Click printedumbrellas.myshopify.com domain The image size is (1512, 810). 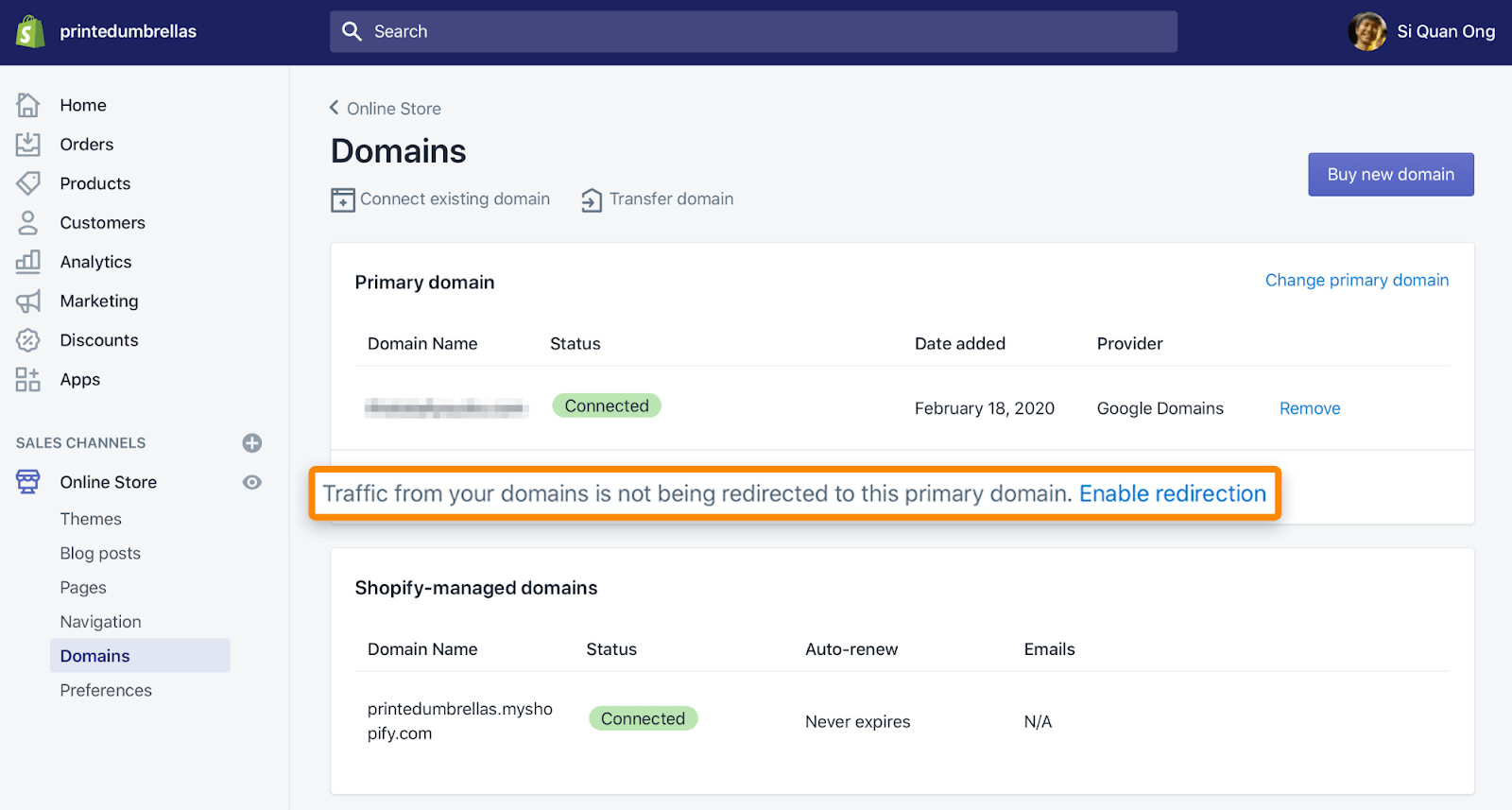[460, 721]
